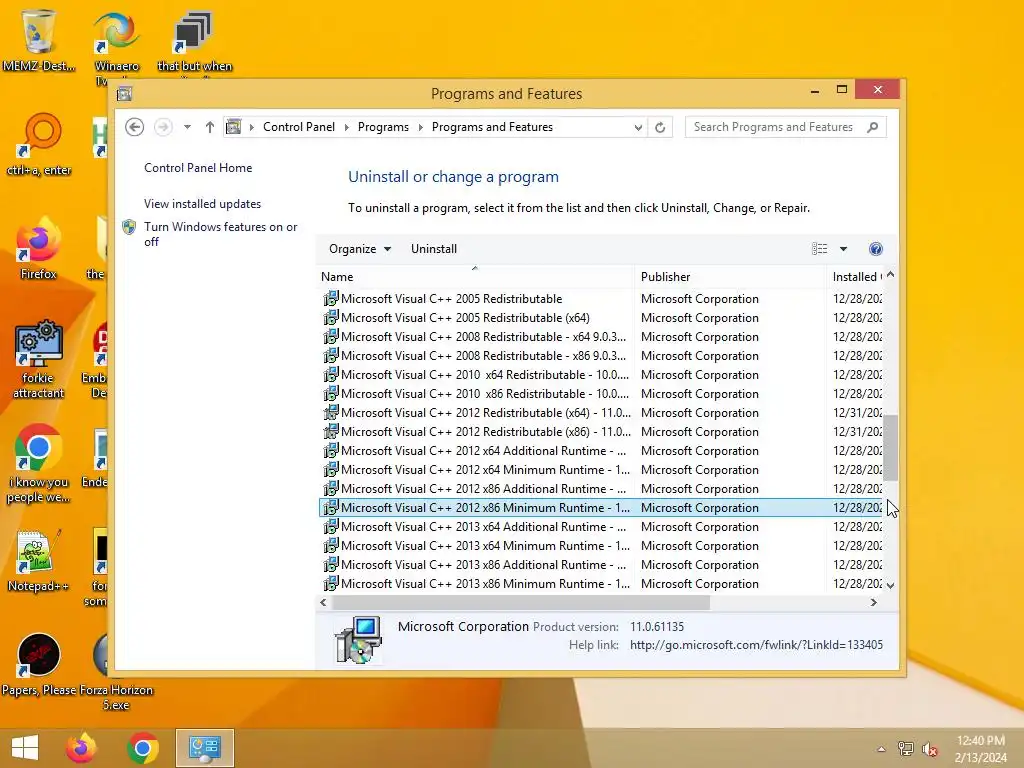This screenshot has width=1024, height=768.
Task: Open More options view dropdown arrow
Action: coord(843,249)
